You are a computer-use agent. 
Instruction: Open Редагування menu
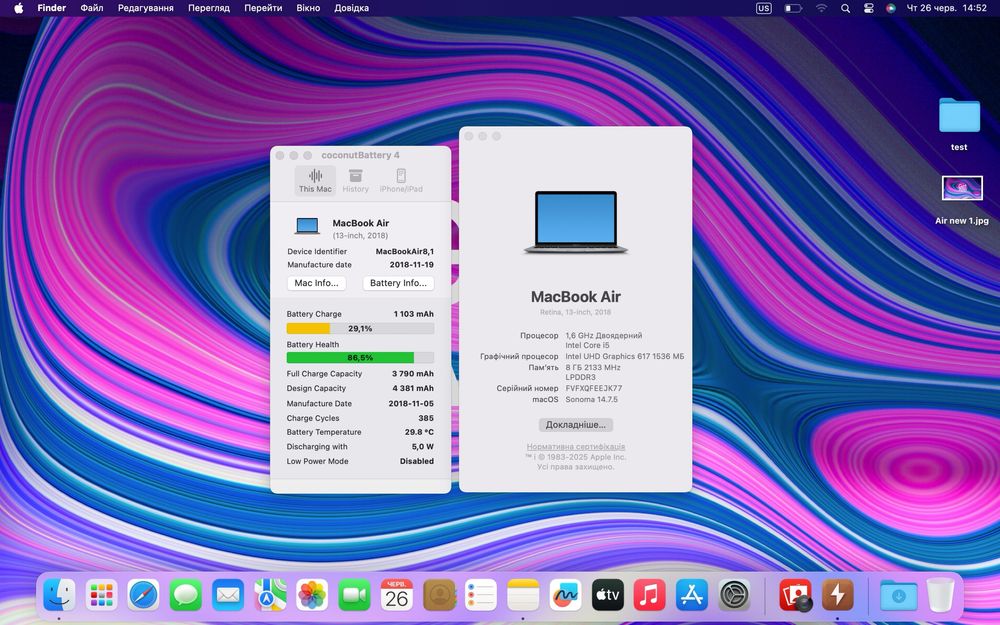pyautogui.click(x=145, y=8)
